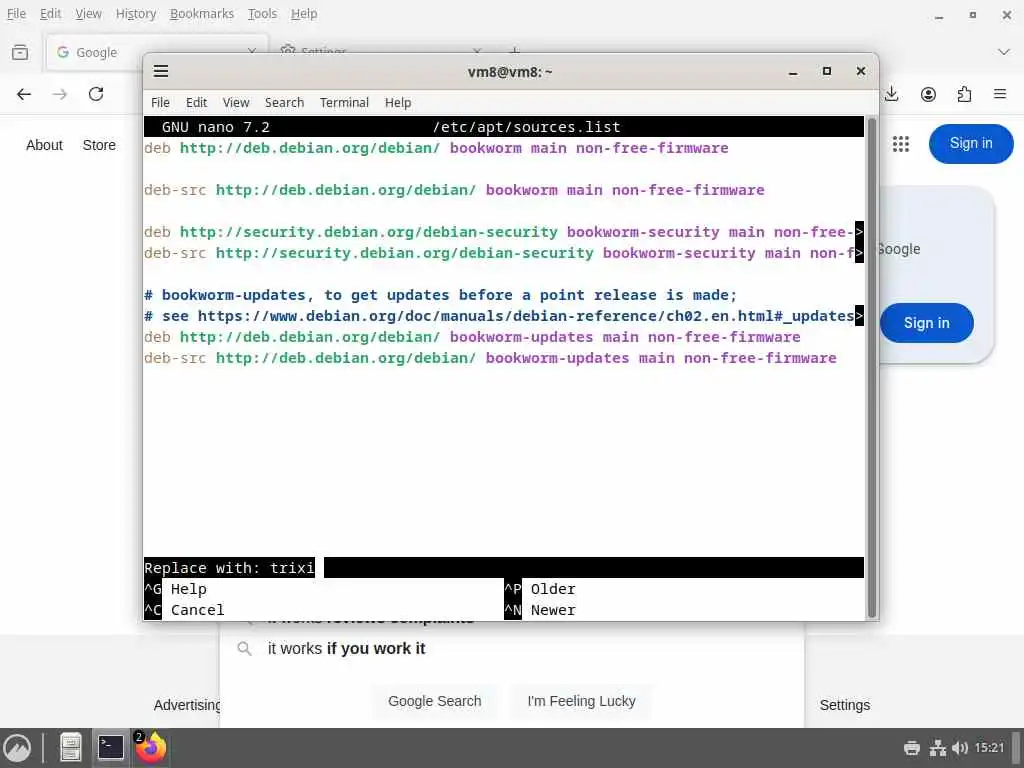
Task: Click the nano title /etc/apt/sources.list
Action: point(526,127)
